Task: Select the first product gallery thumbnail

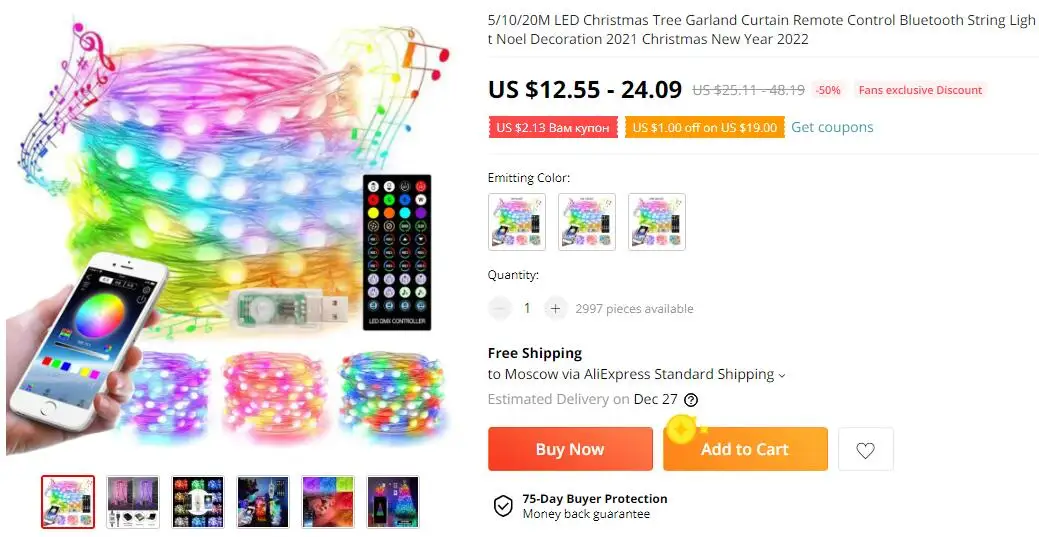Action: pos(68,502)
